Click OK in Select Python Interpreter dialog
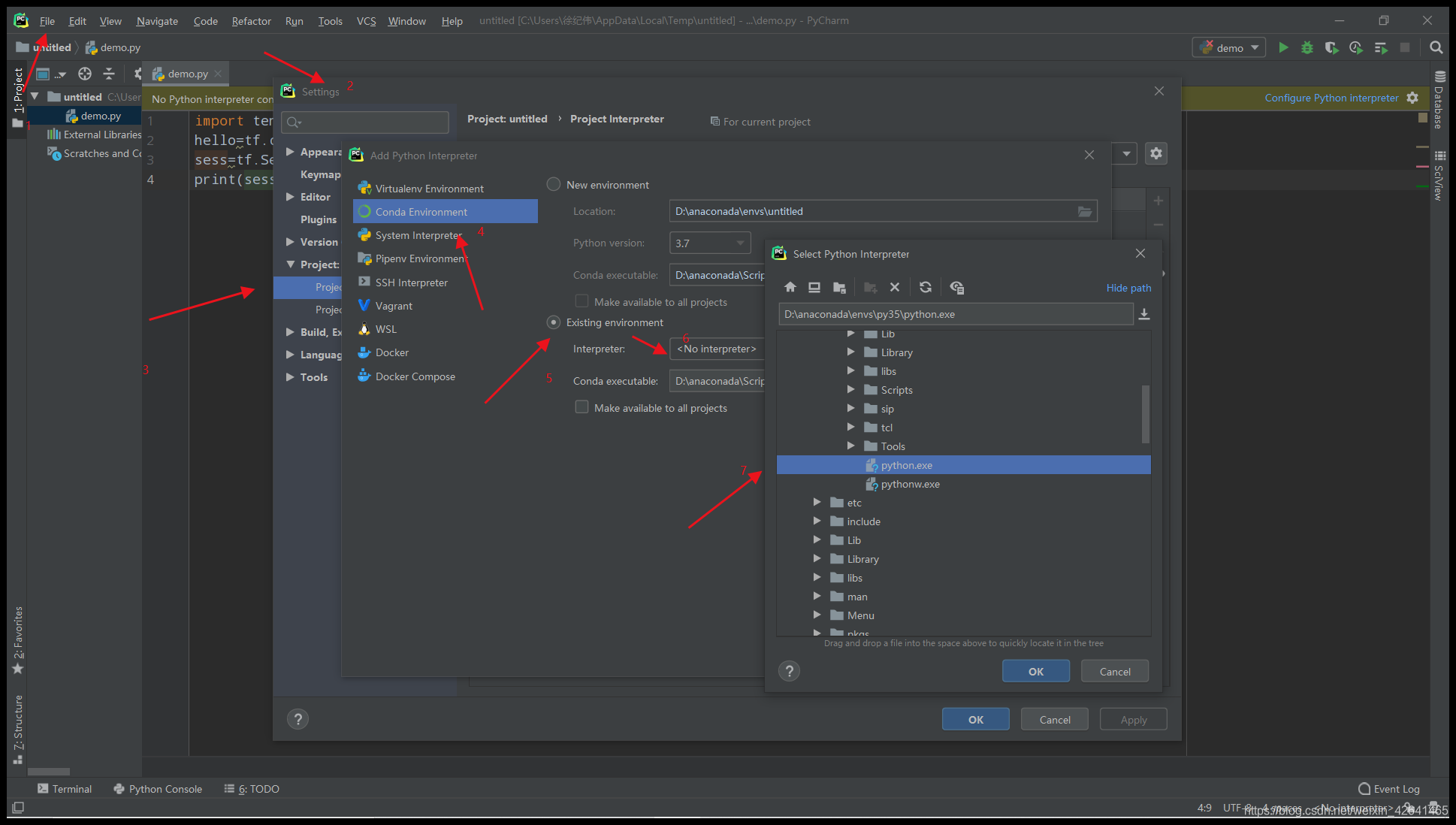This screenshot has width=1456, height=825. click(x=1036, y=672)
